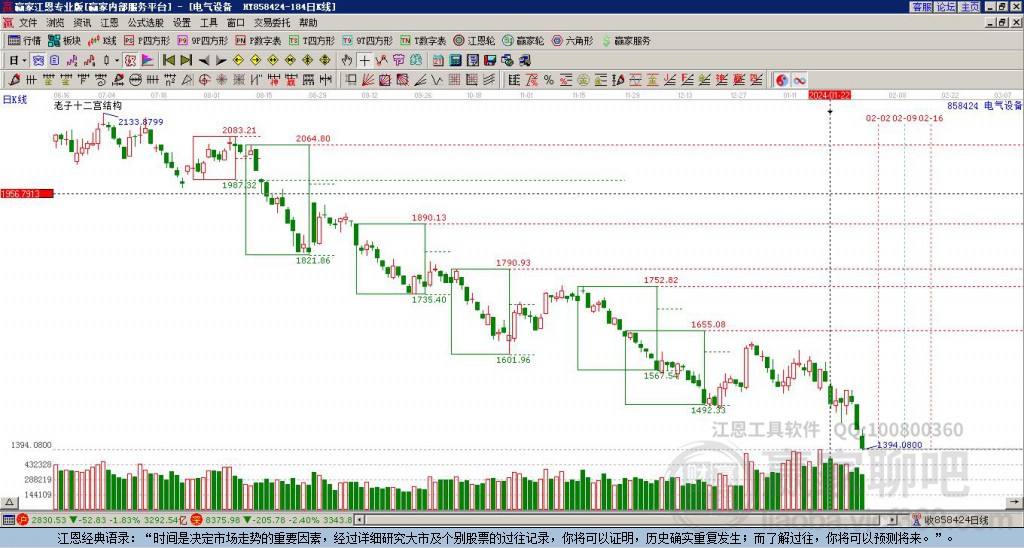Open the 交易委托 menu
Screen dimensions: 1024x548
click(272, 23)
